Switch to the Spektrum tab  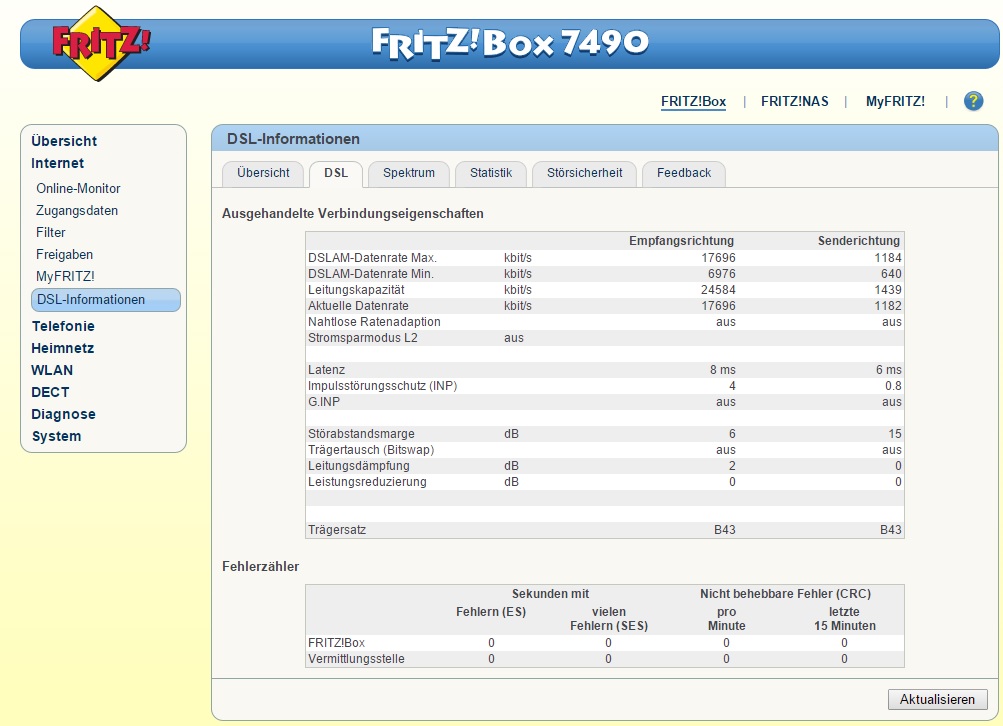(x=409, y=173)
